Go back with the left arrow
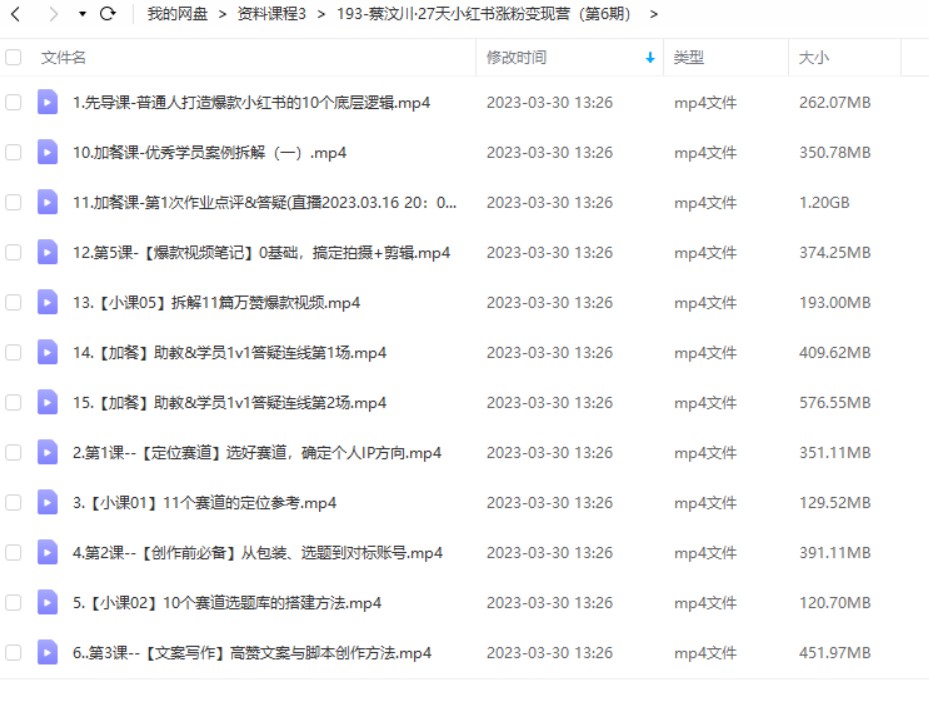This screenshot has width=929, height=706. pos(16,14)
